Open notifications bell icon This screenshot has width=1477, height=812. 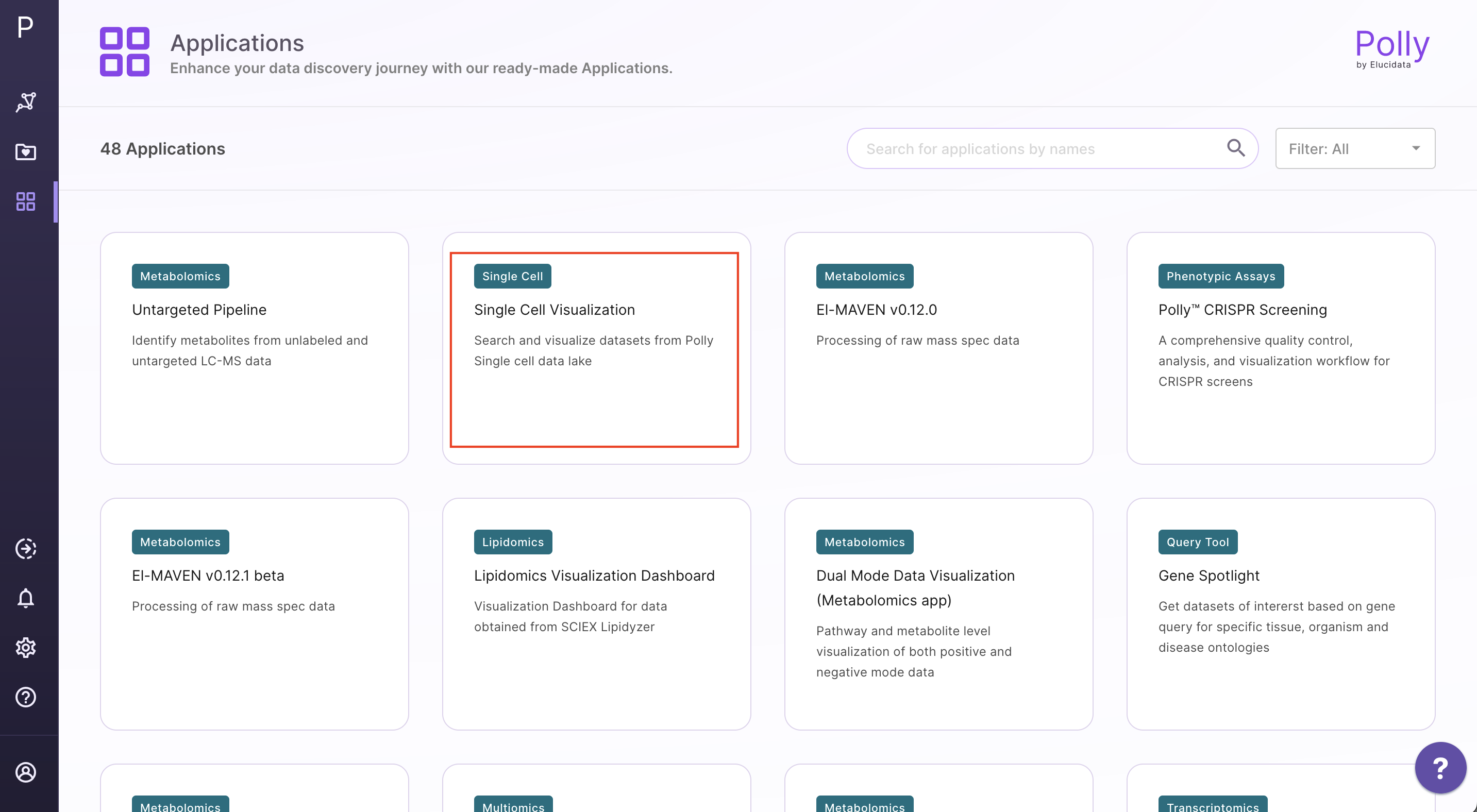[26, 598]
